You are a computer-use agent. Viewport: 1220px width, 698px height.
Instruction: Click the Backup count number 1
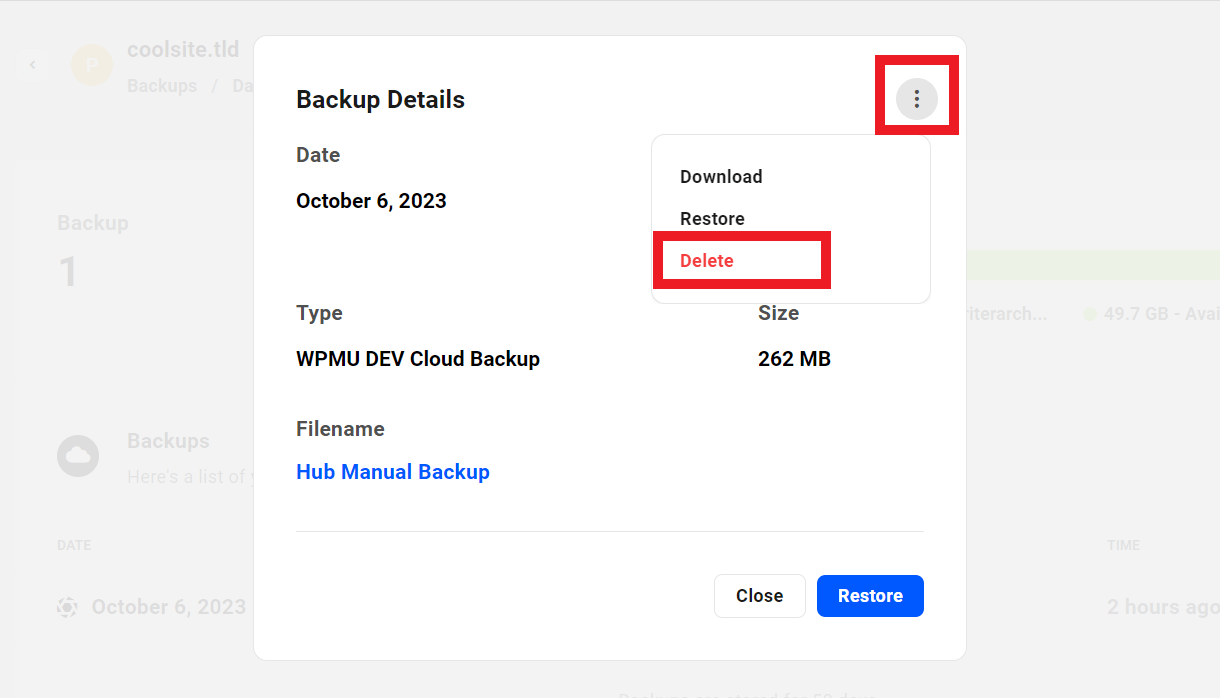click(x=68, y=272)
